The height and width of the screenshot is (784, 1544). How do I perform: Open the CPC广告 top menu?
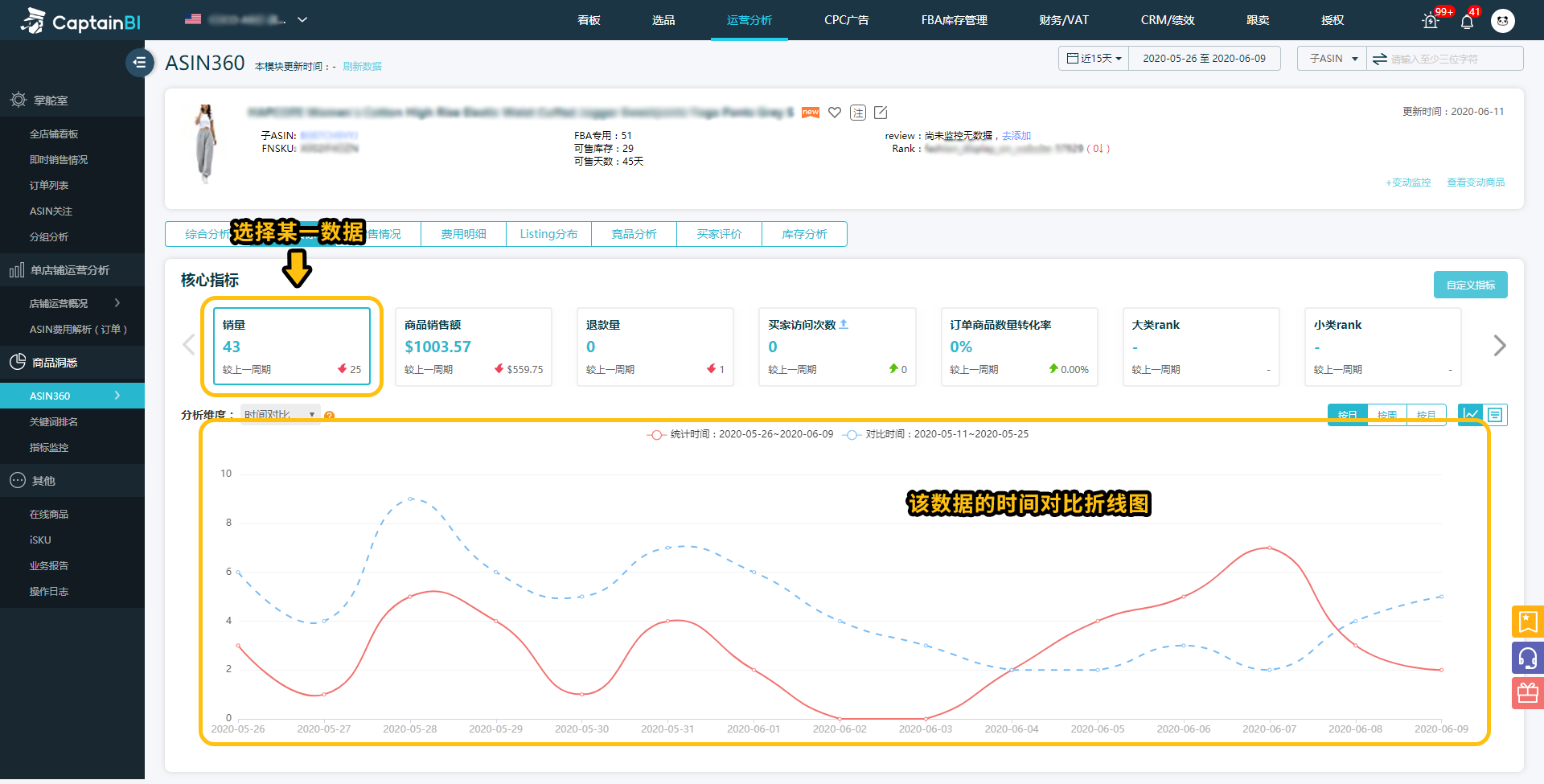point(846,20)
